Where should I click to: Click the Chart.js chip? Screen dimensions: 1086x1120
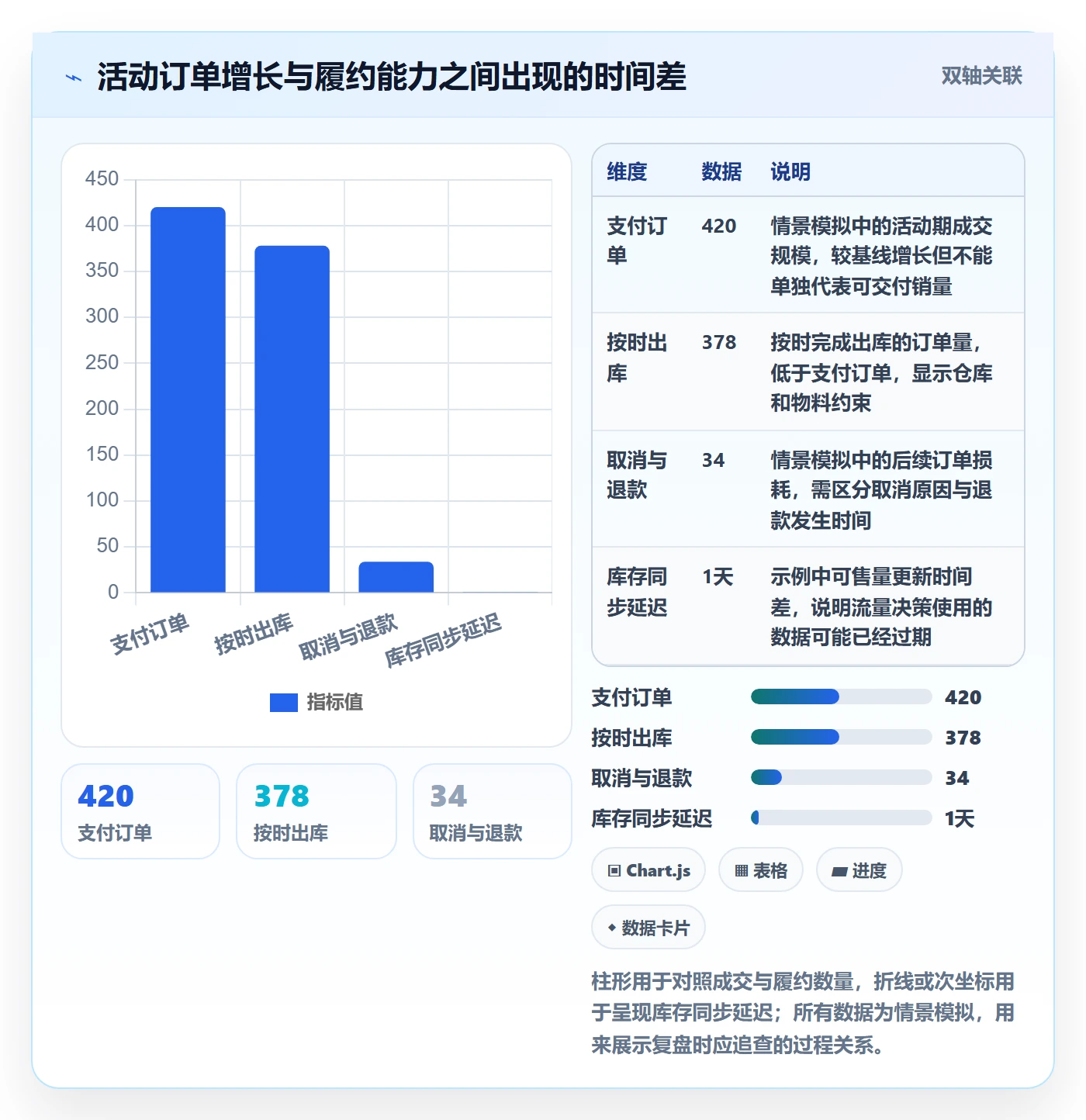pyautogui.click(x=648, y=870)
